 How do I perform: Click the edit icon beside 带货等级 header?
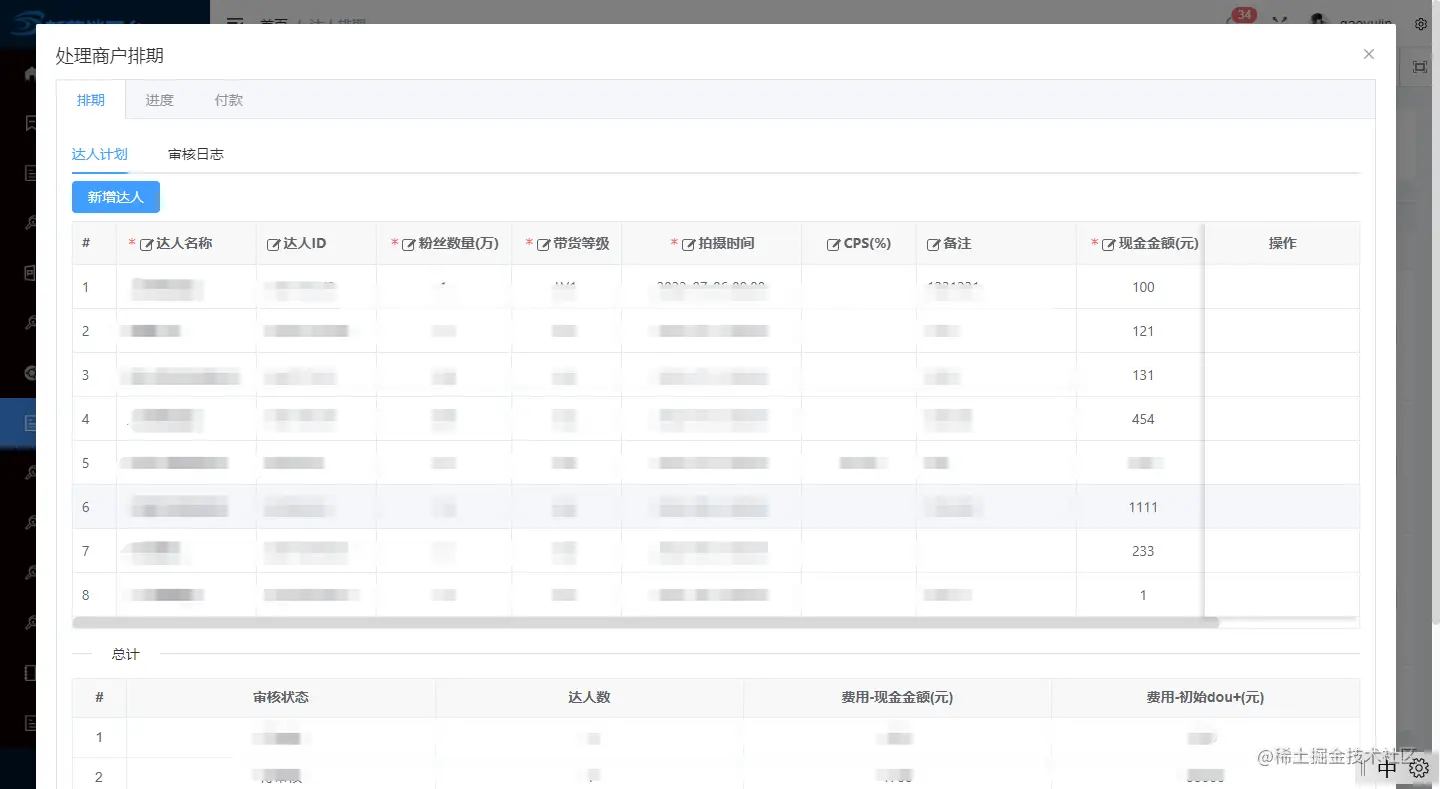point(544,244)
